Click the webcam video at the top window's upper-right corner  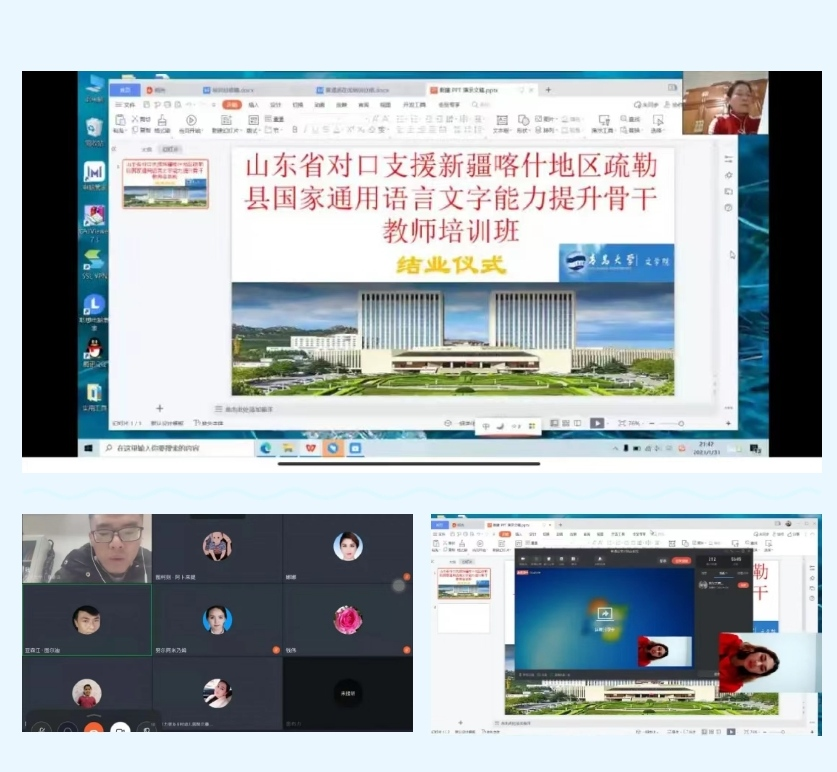click(x=725, y=103)
